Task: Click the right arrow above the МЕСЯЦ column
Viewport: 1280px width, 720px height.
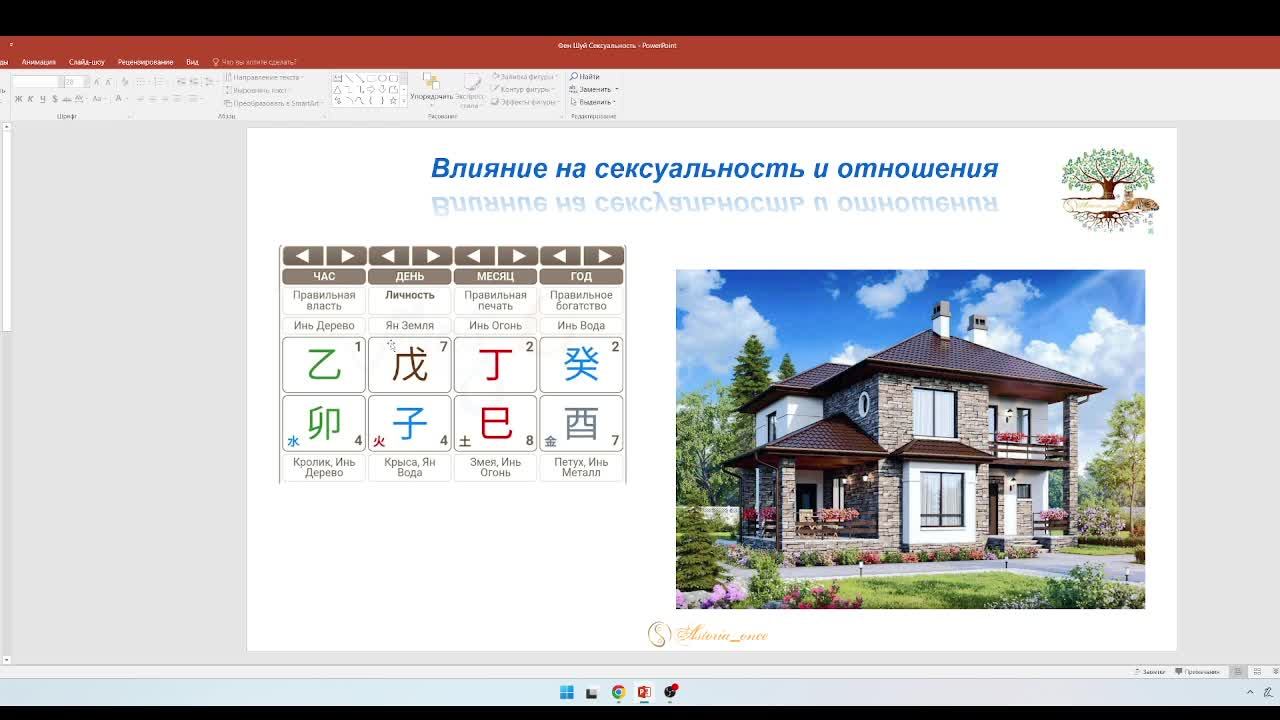Action: (x=517, y=256)
